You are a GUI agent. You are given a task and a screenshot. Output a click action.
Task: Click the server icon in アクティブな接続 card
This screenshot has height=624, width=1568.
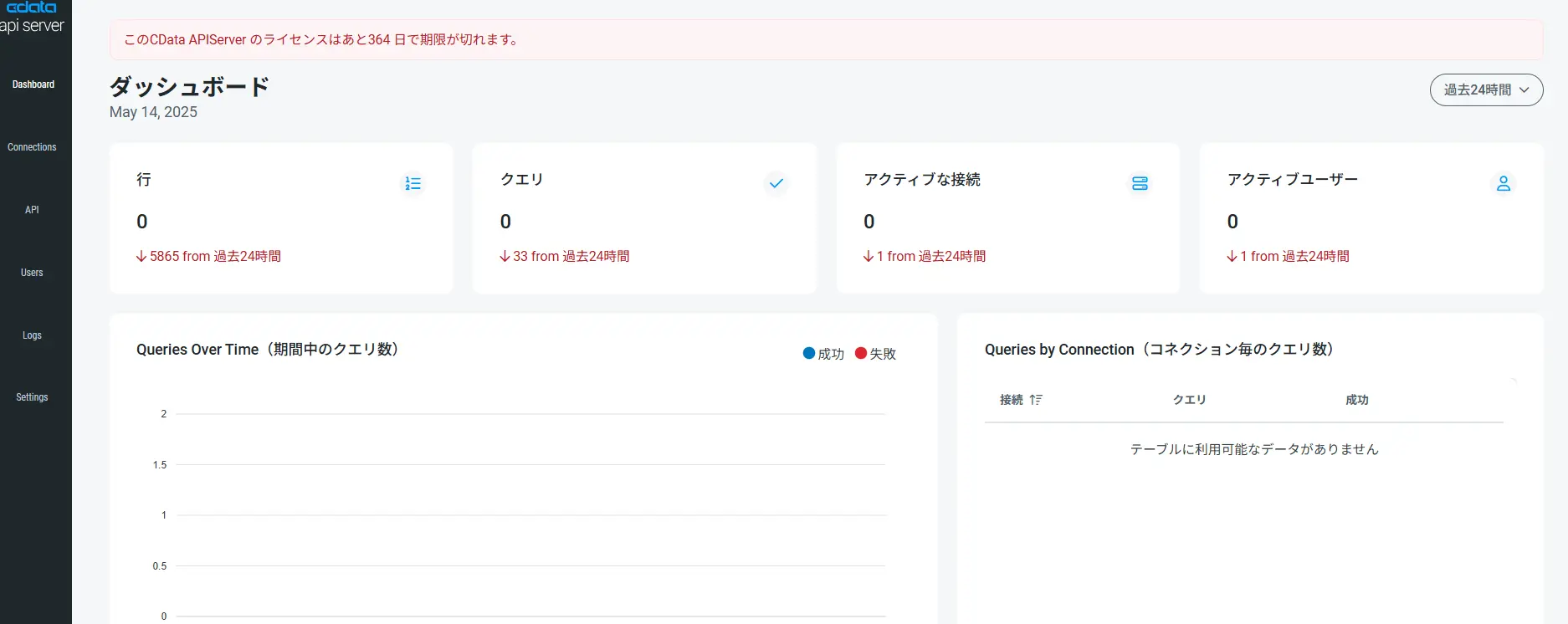[1140, 183]
